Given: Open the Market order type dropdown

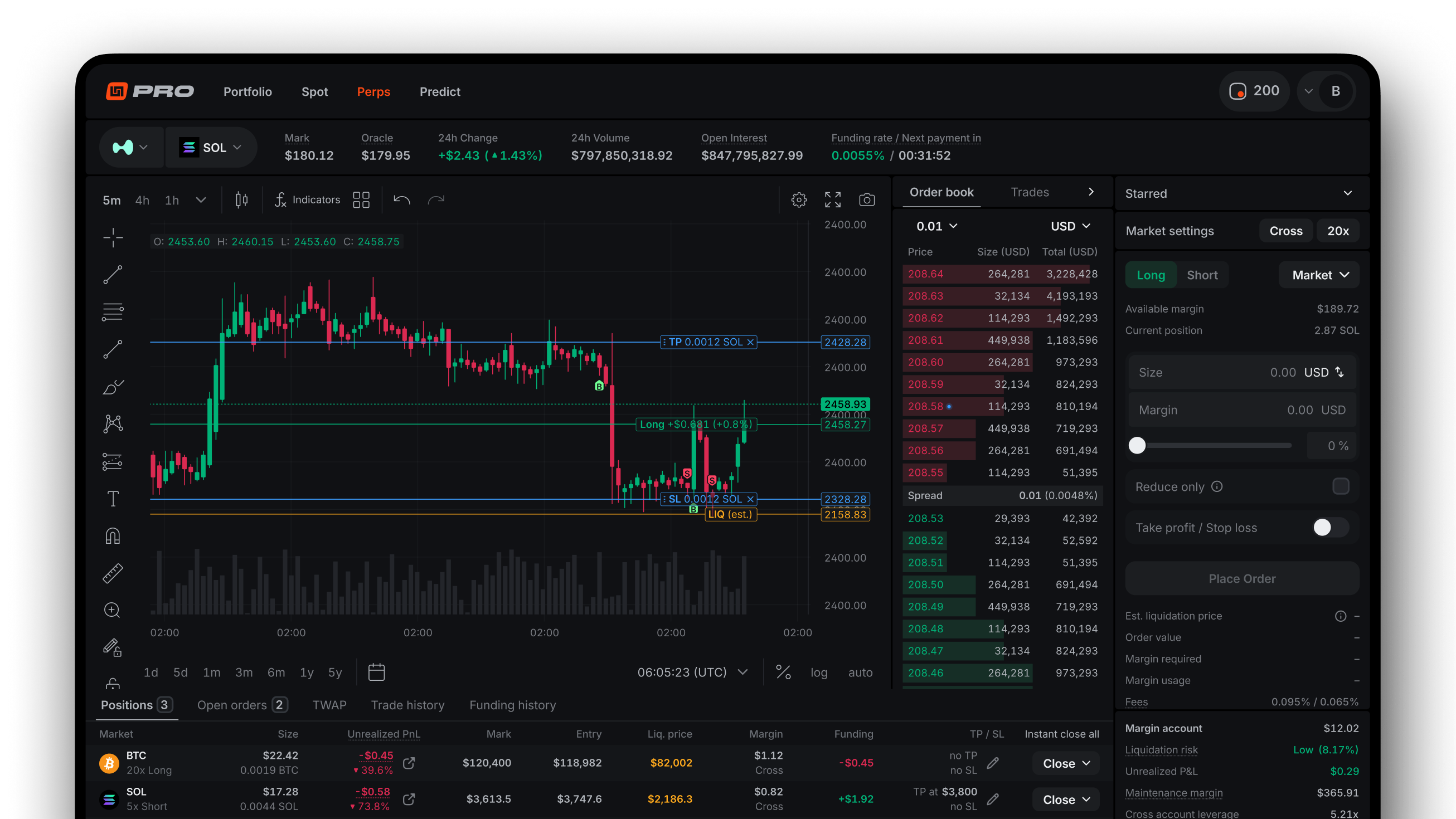Looking at the screenshot, I should (x=1319, y=275).
